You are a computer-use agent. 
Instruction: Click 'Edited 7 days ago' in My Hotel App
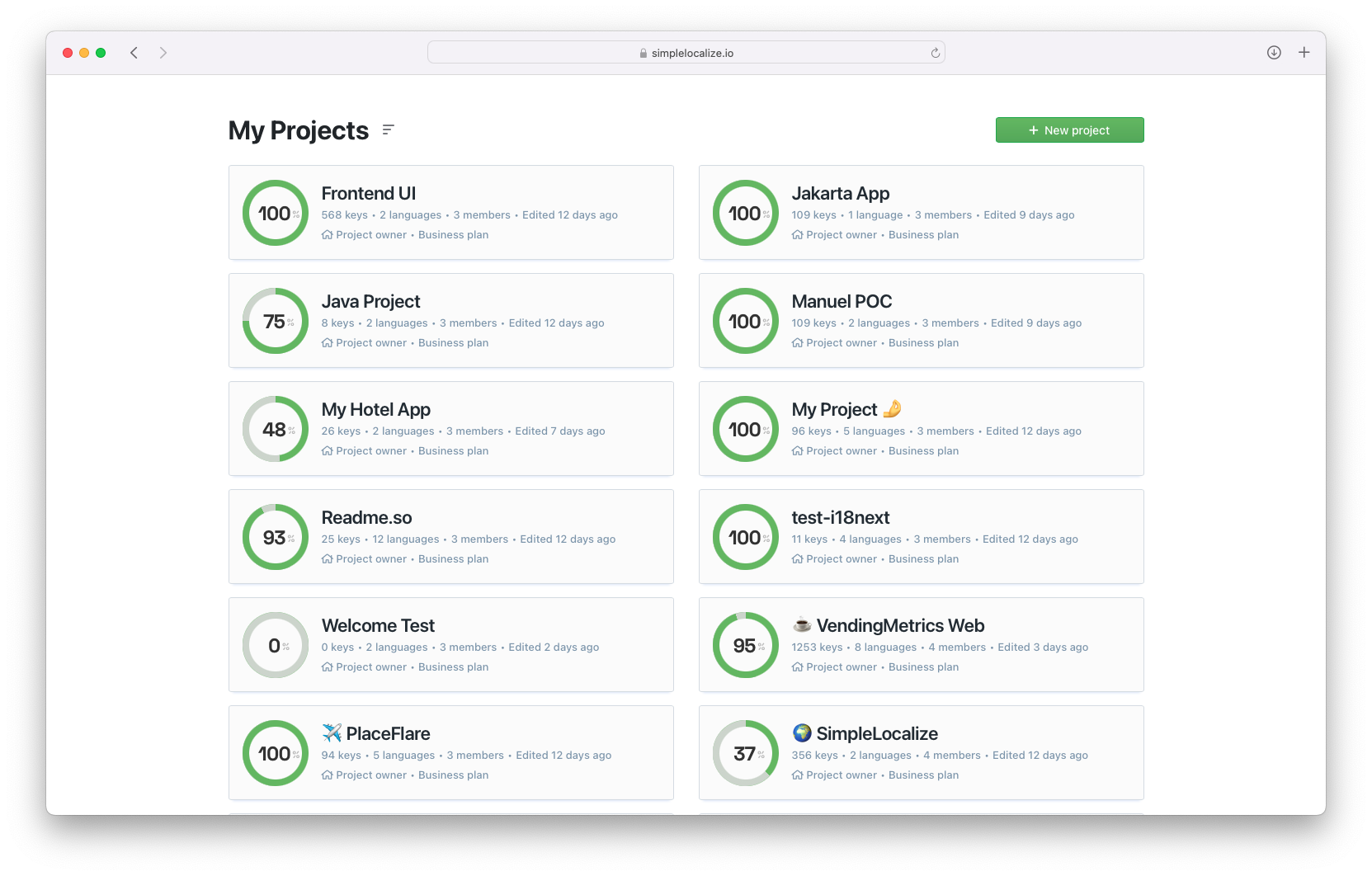[x=560, y=431]
